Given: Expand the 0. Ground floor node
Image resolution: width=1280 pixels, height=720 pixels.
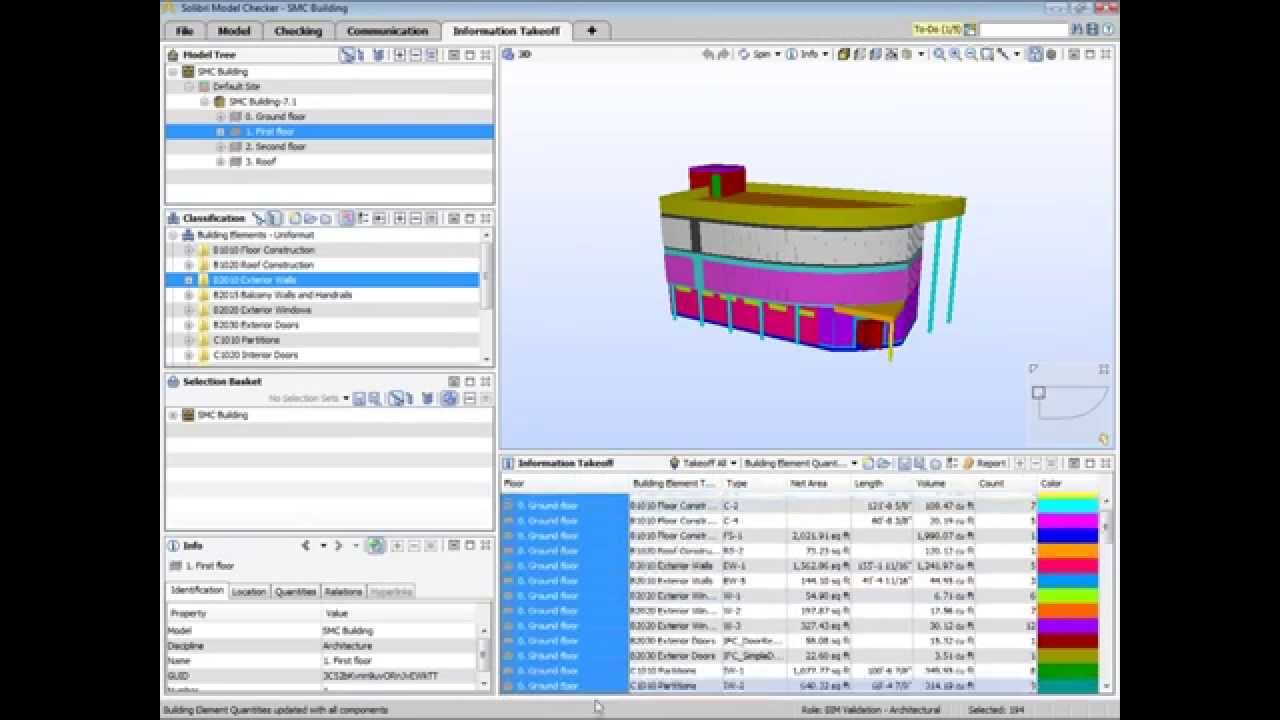Looking at the screenshot, I should (x=221, y=117).
